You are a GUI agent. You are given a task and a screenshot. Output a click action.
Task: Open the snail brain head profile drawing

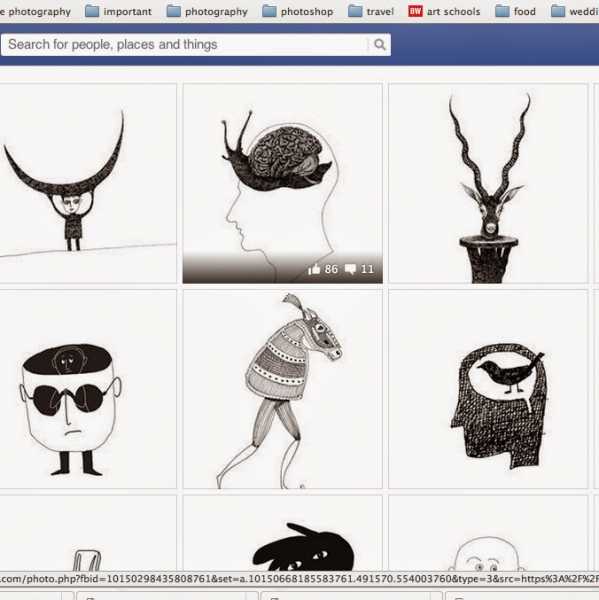coord(282,183)
